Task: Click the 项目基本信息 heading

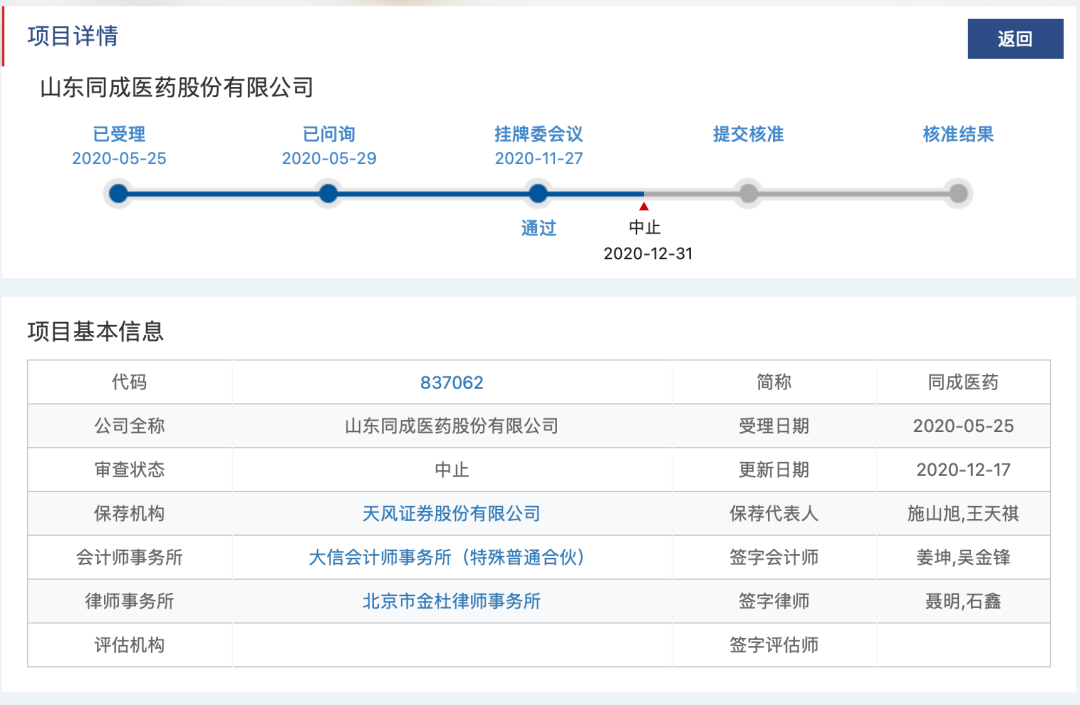Action: pos(96,332)
